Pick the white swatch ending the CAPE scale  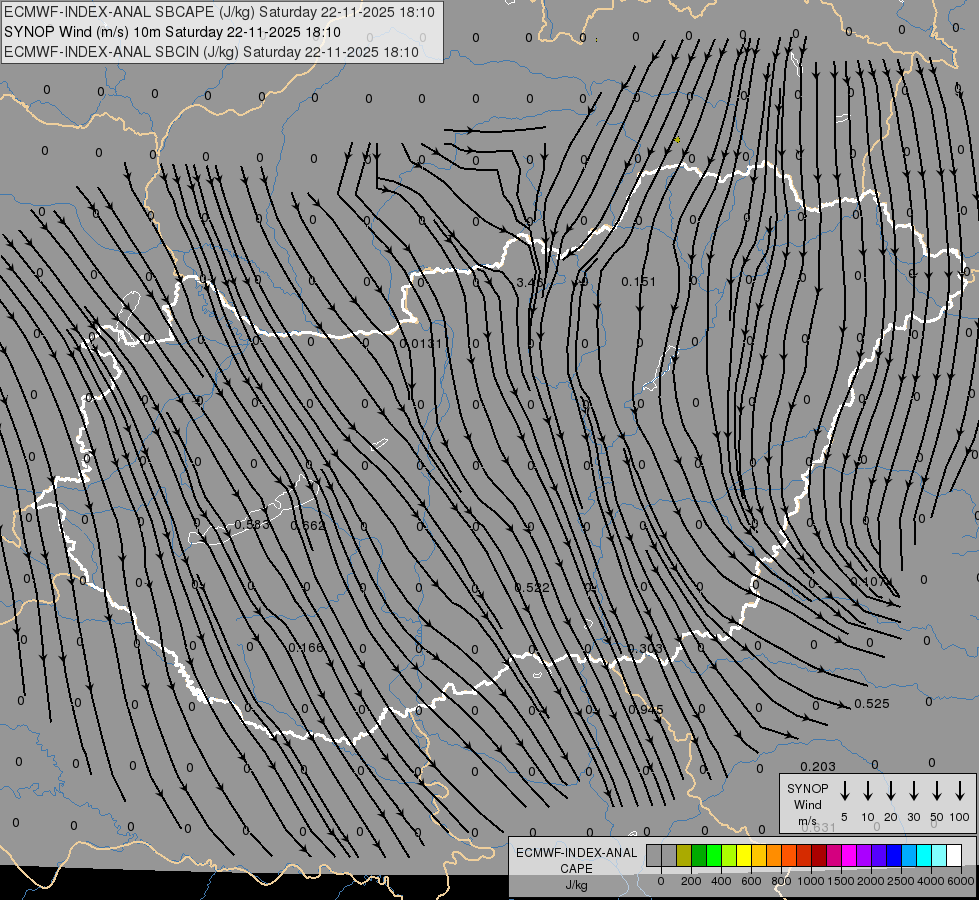[954, 855]
